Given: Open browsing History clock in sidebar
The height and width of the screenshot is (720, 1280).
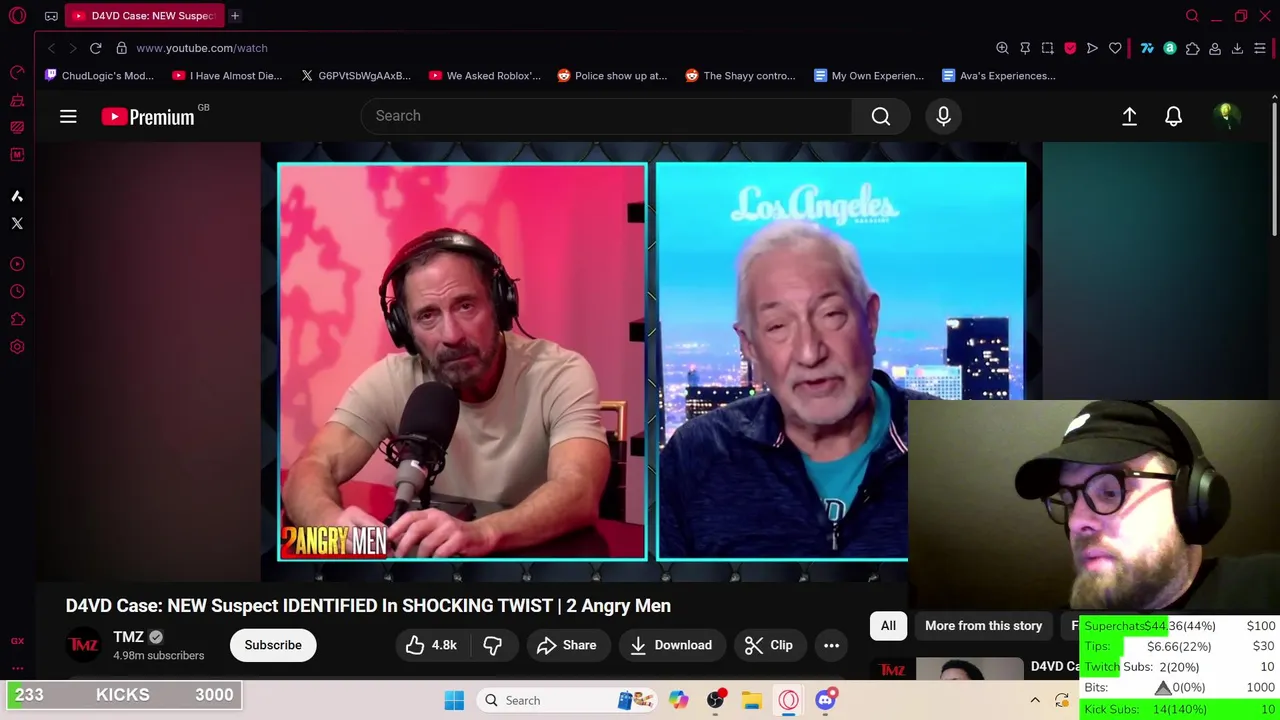Looking at the screenshot, I should click(x=17, y=292).
